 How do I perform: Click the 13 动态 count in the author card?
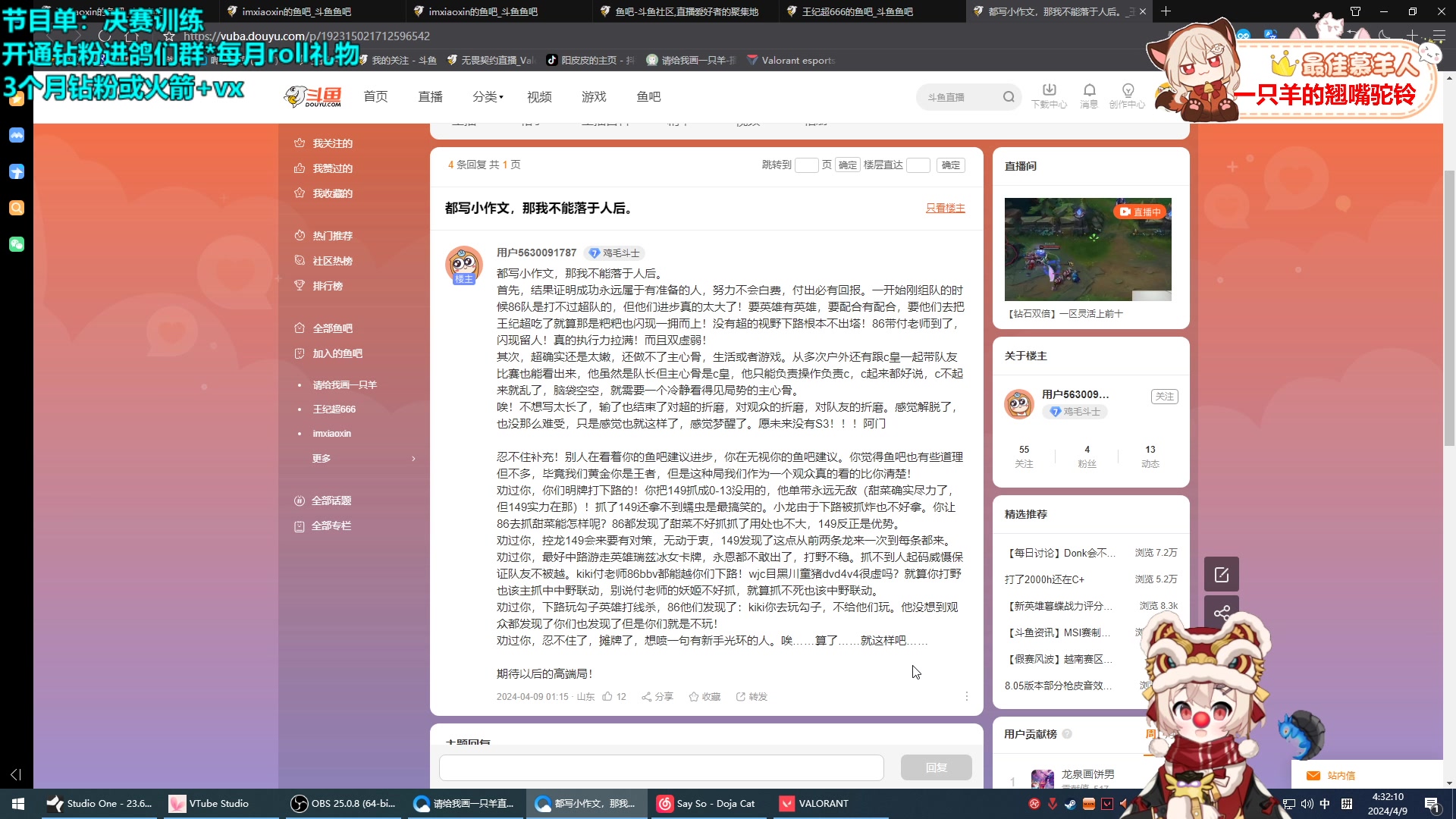pos(1150,457)
